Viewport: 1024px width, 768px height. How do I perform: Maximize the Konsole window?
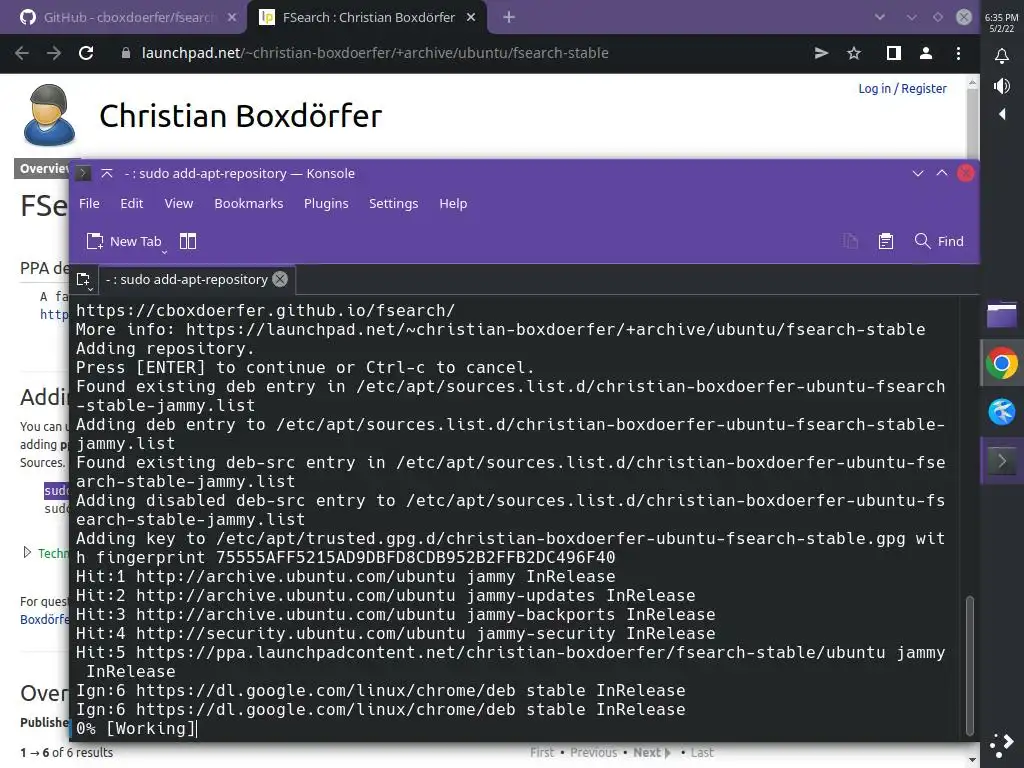pyautogui.click(x=942, y=173)
